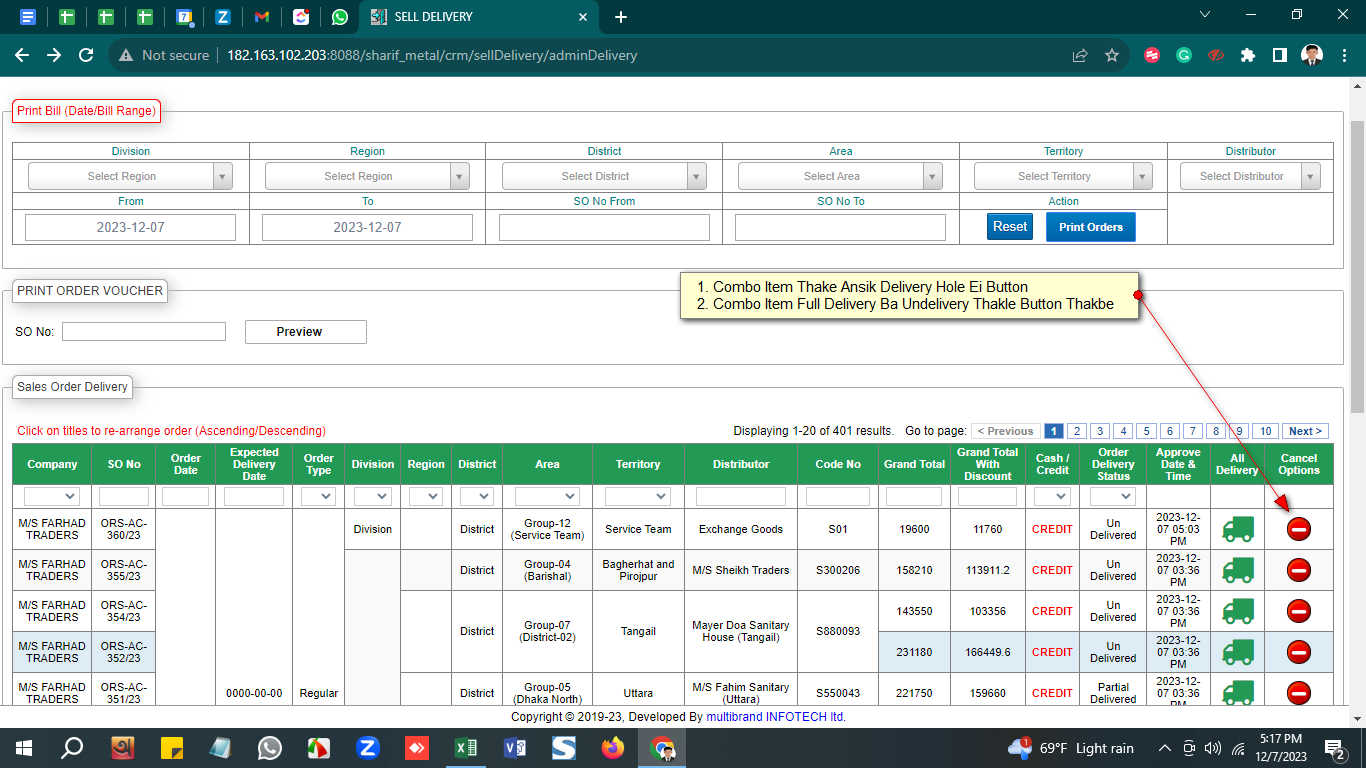This screenshot has width=1366, height=768.
Task: Deliver all for the M/S Sheikh Traders order
Action: point(1237,570)
